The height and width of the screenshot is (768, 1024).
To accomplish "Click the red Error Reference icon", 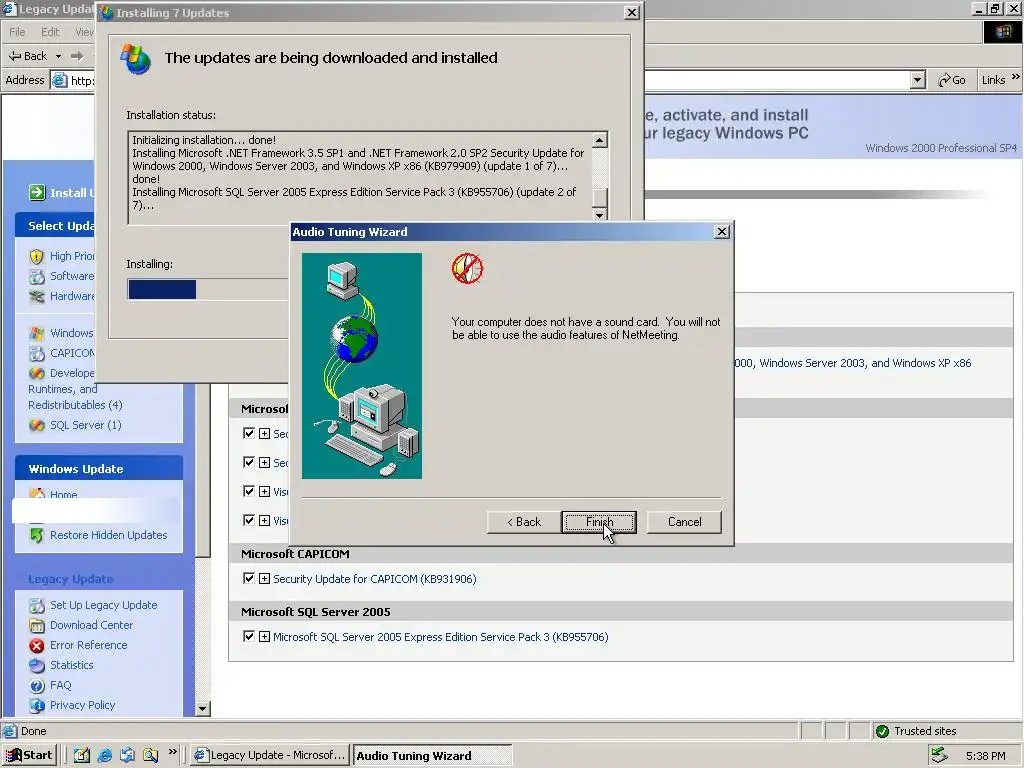I will point(37,645).
